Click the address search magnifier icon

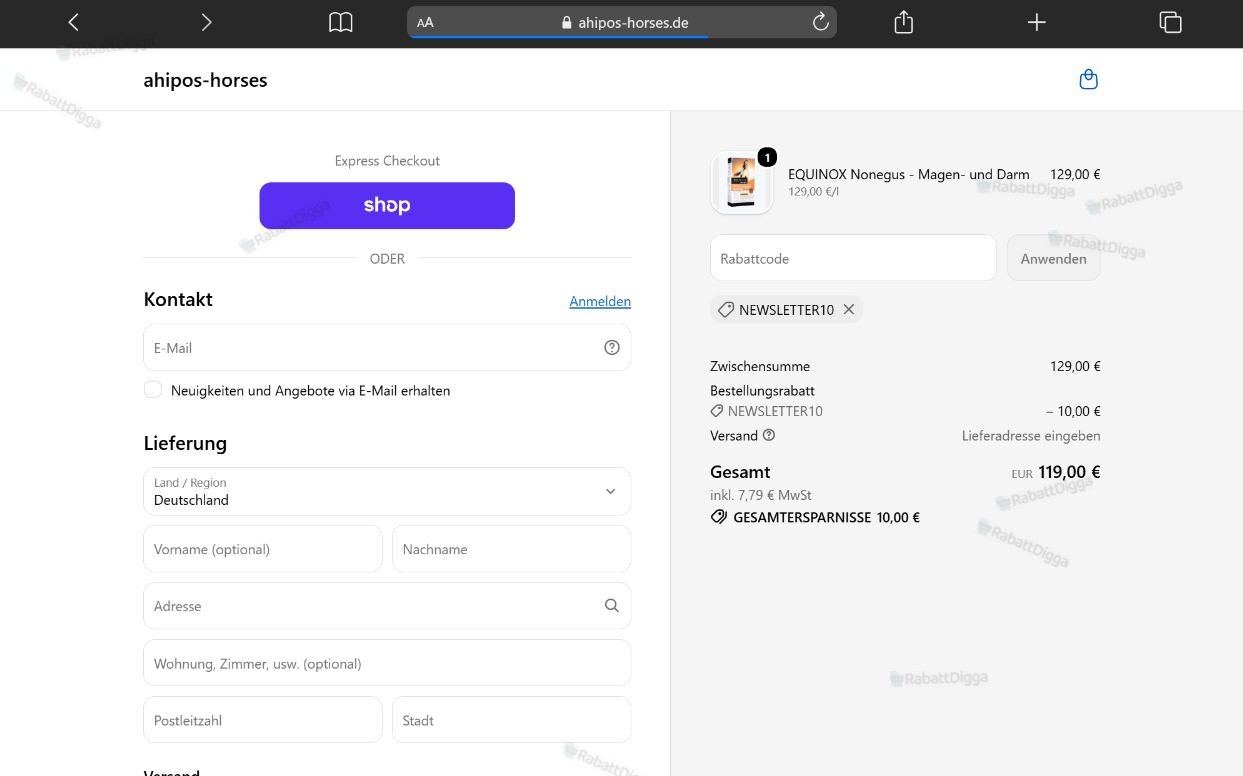coord(612,606)
